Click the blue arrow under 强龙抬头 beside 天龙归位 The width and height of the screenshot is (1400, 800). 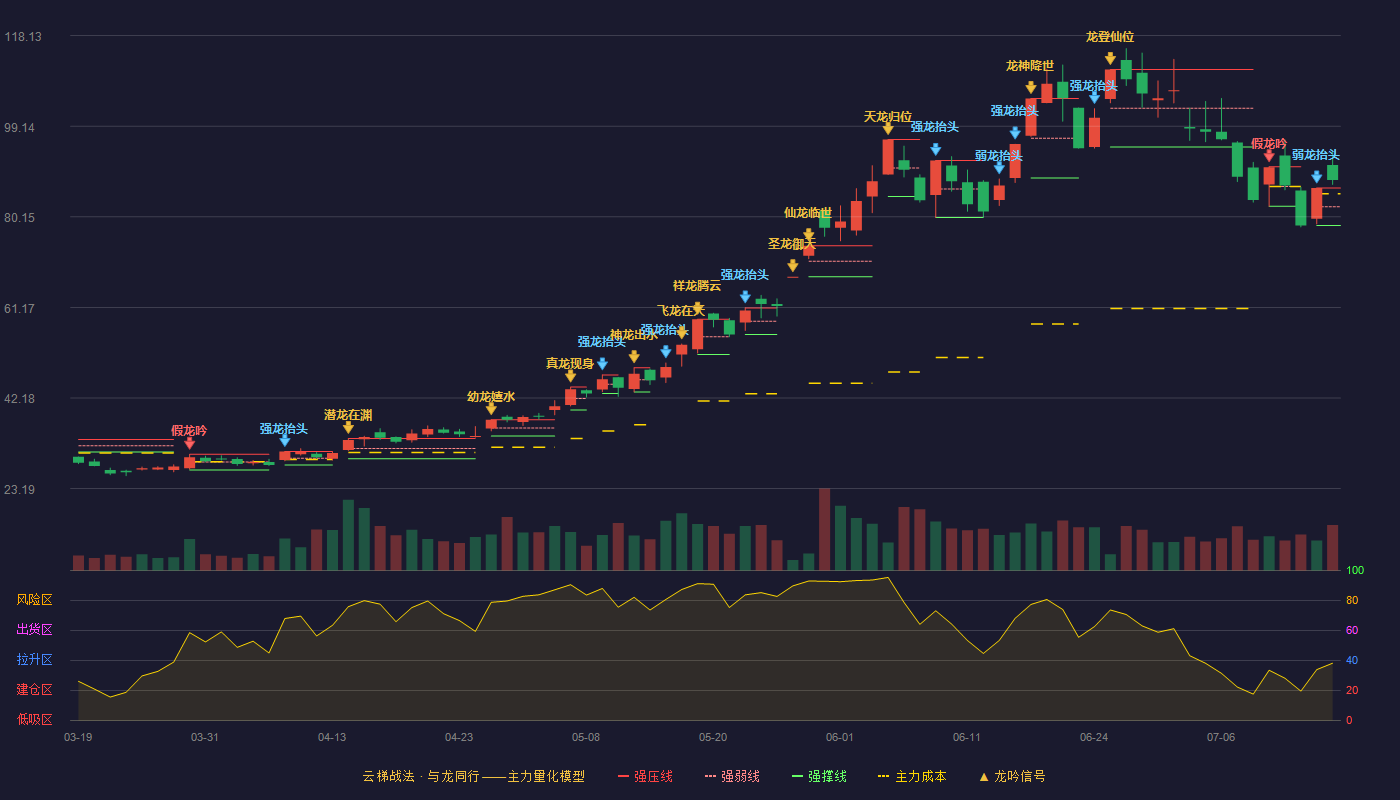point(935,150)
